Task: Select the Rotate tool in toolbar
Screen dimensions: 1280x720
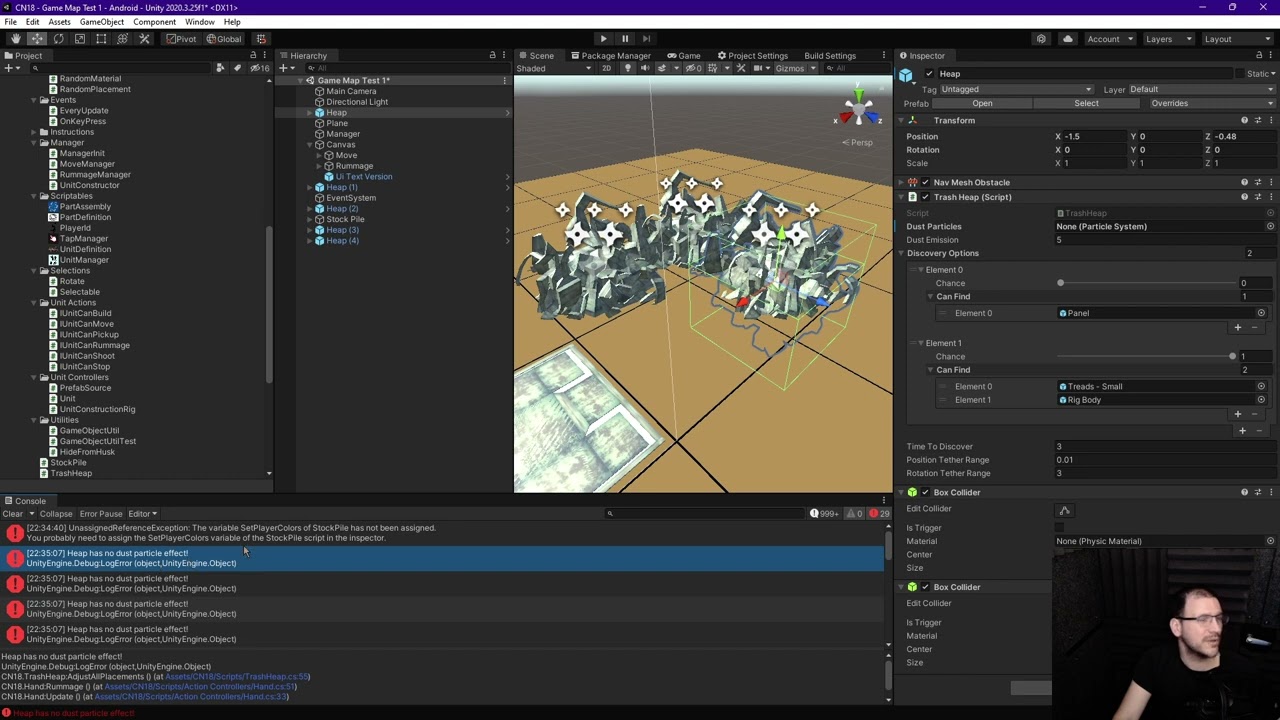Action: tap(58, 39)
